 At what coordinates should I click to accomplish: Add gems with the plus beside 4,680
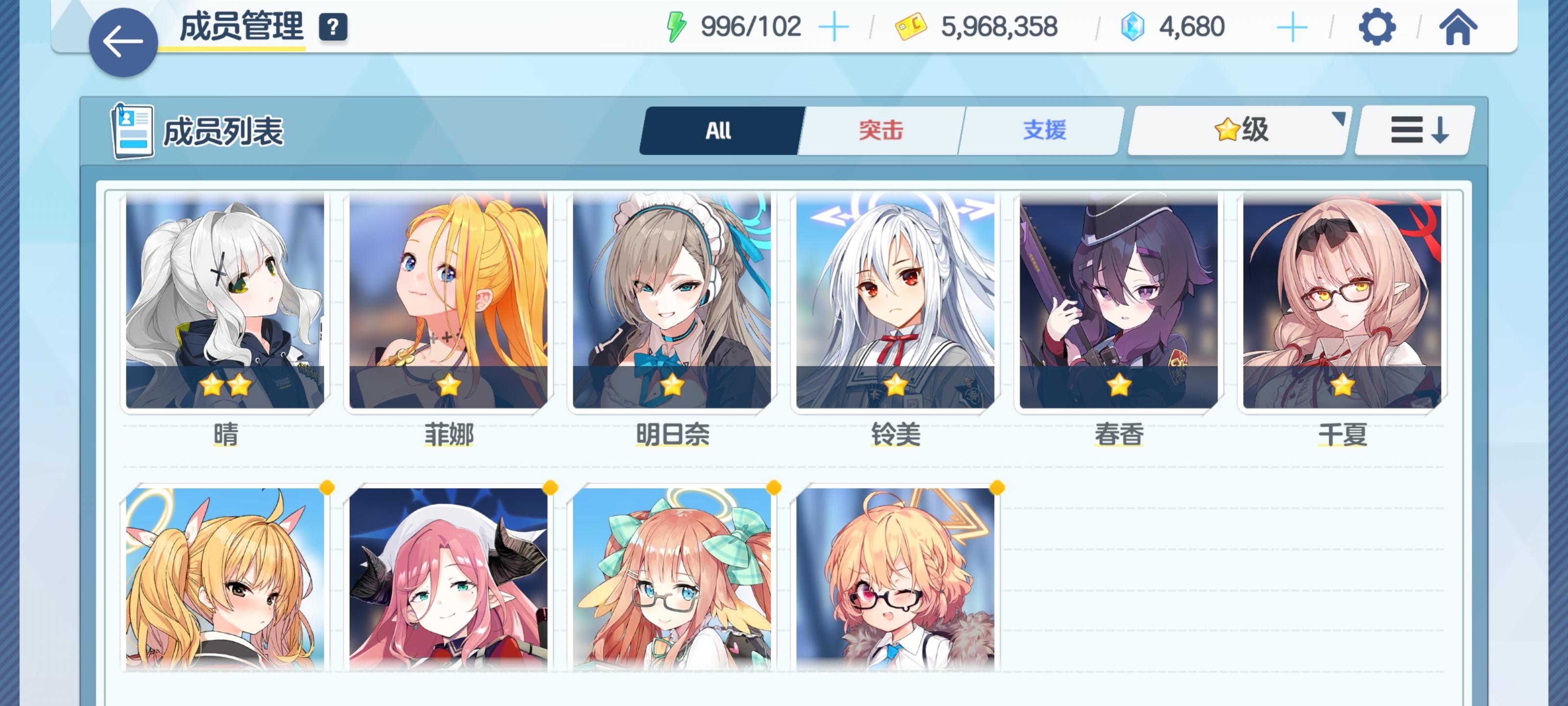click(x=1292, y=27)
